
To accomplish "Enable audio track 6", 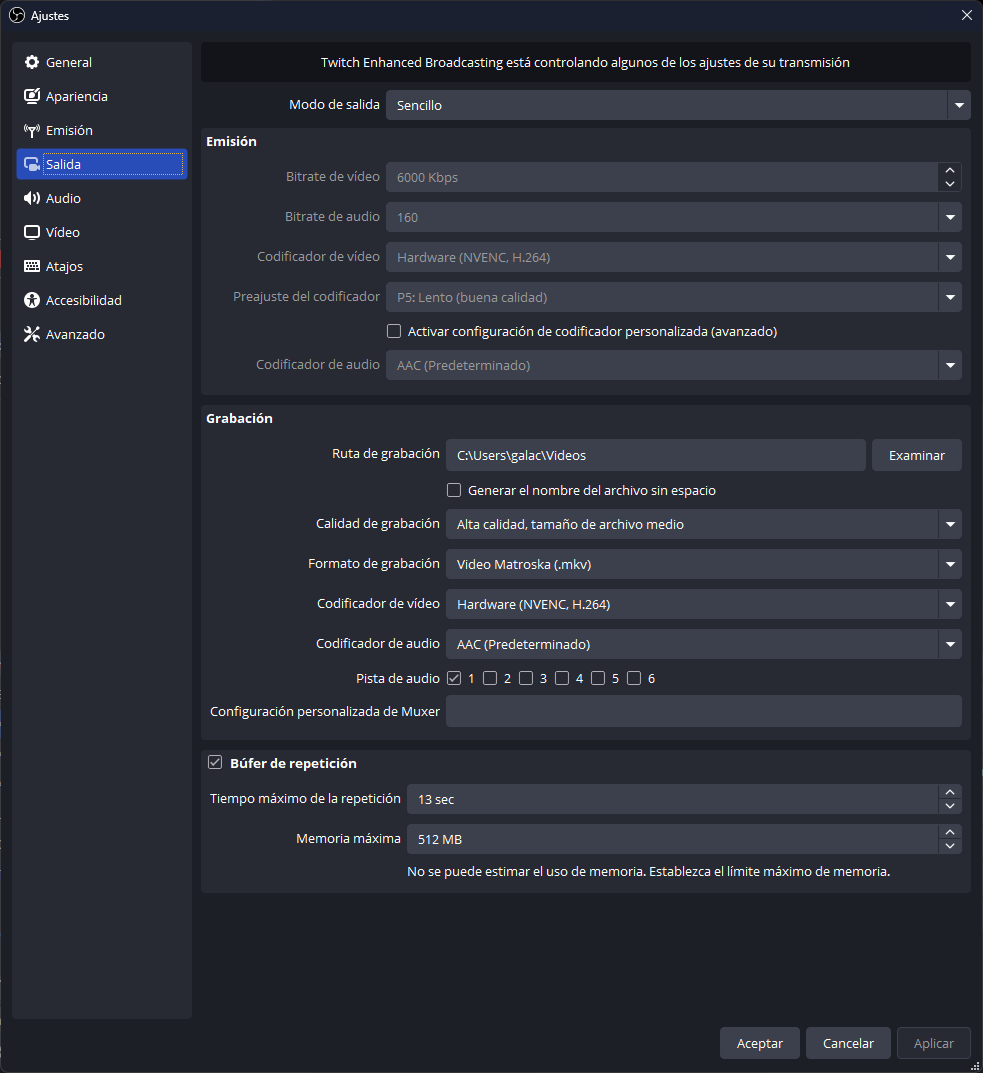I will click(634, 678).
